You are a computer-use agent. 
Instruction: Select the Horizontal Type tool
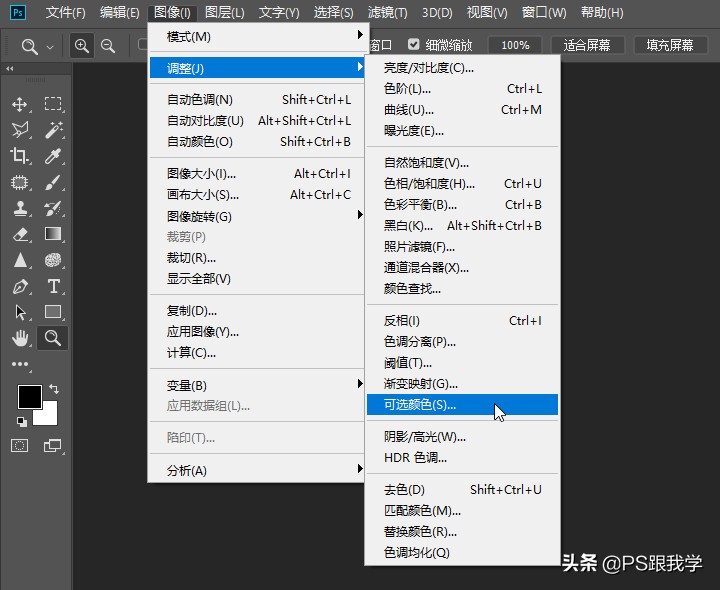coord(53,287)
